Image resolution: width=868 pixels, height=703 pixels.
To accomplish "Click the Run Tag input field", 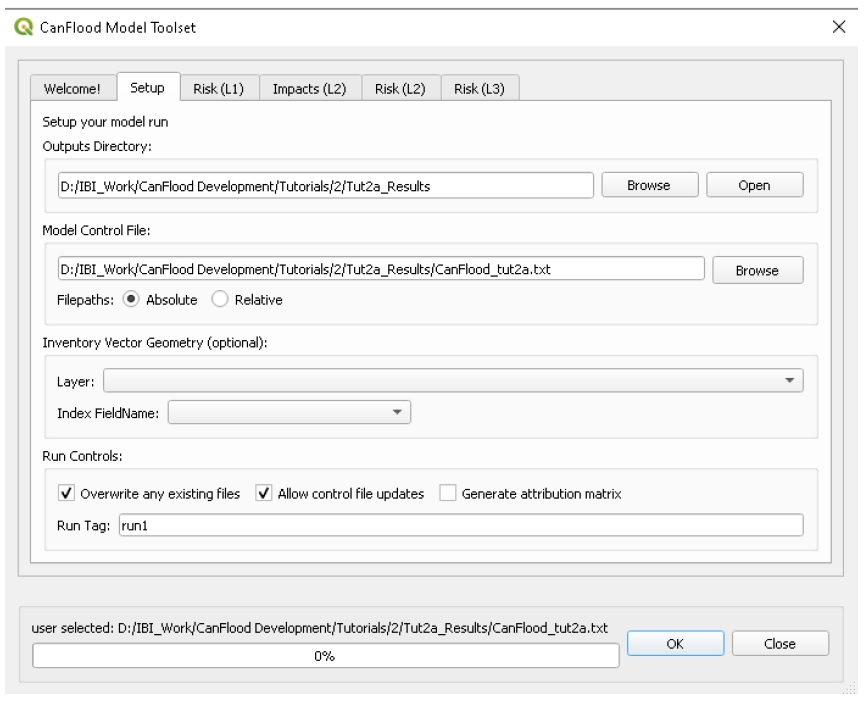I will [x=461, y=525].
